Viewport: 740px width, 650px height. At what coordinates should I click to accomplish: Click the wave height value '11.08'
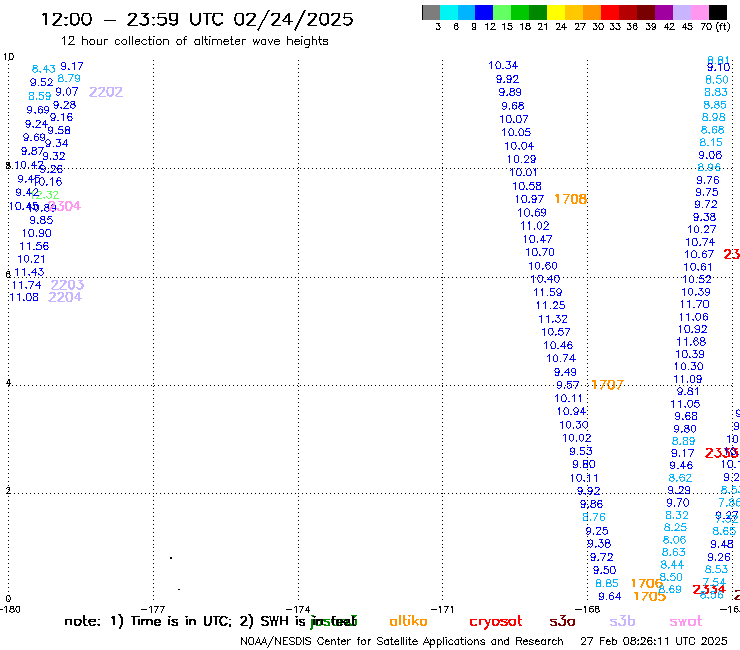point(24,297)
